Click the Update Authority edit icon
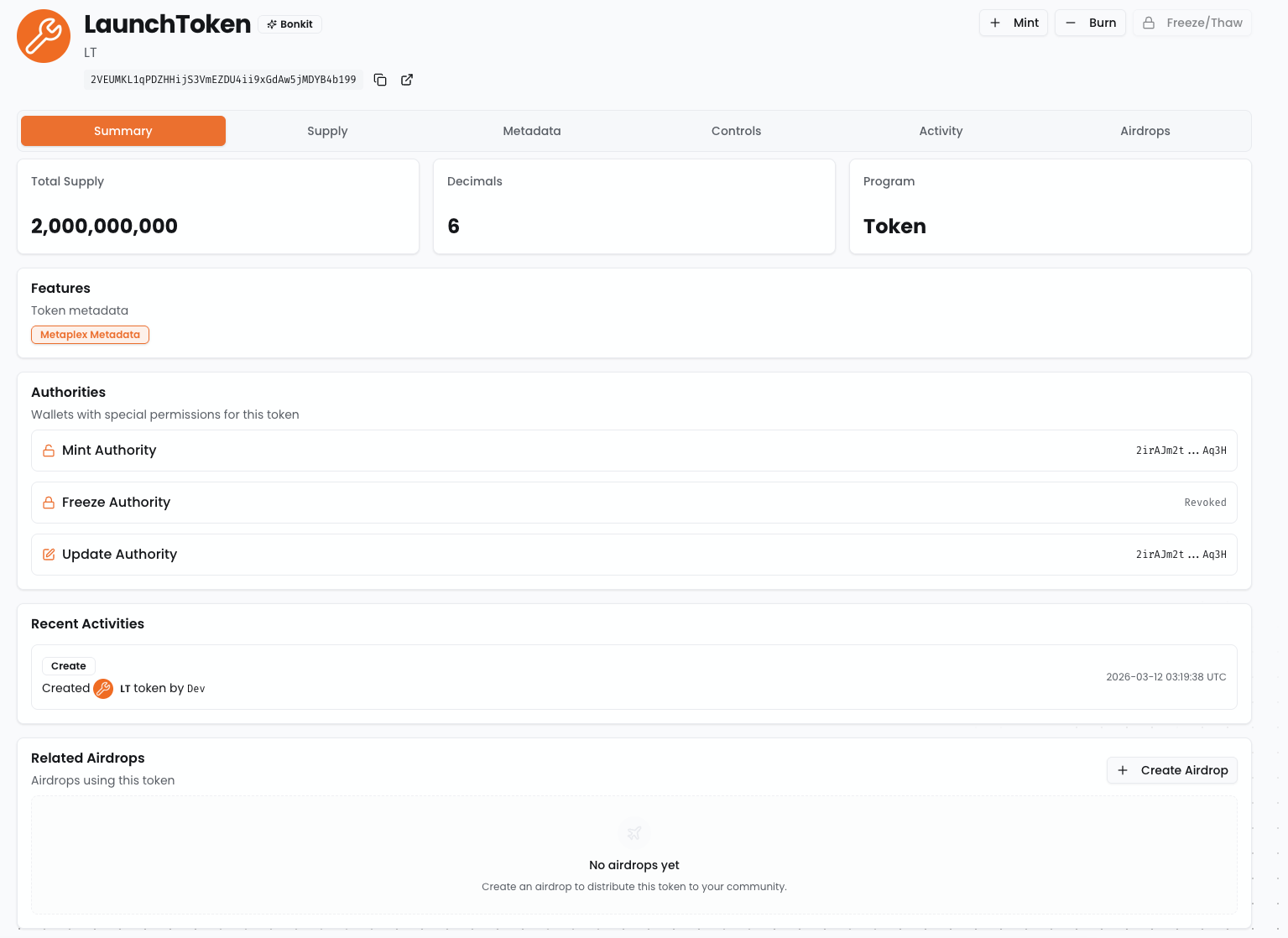1288x938 pixels. 49,555
